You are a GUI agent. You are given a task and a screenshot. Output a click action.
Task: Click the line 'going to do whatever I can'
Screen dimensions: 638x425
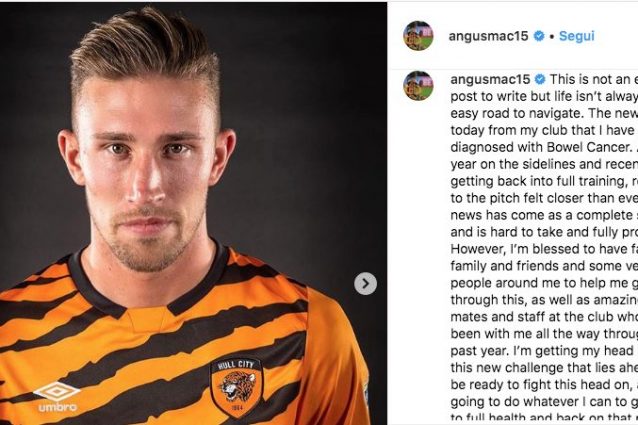[544, 402]
